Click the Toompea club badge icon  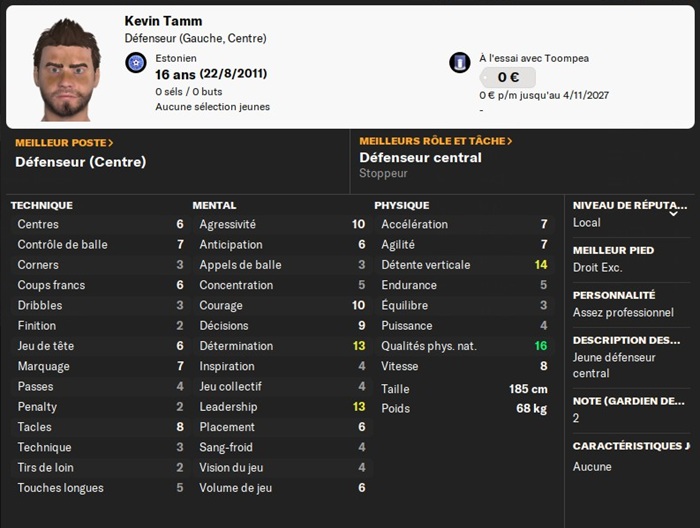[x=460, y=63]
